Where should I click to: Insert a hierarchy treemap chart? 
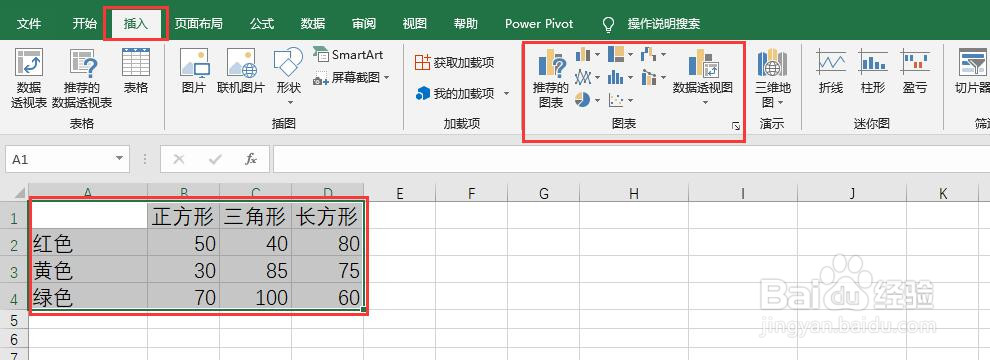(616, 54)
